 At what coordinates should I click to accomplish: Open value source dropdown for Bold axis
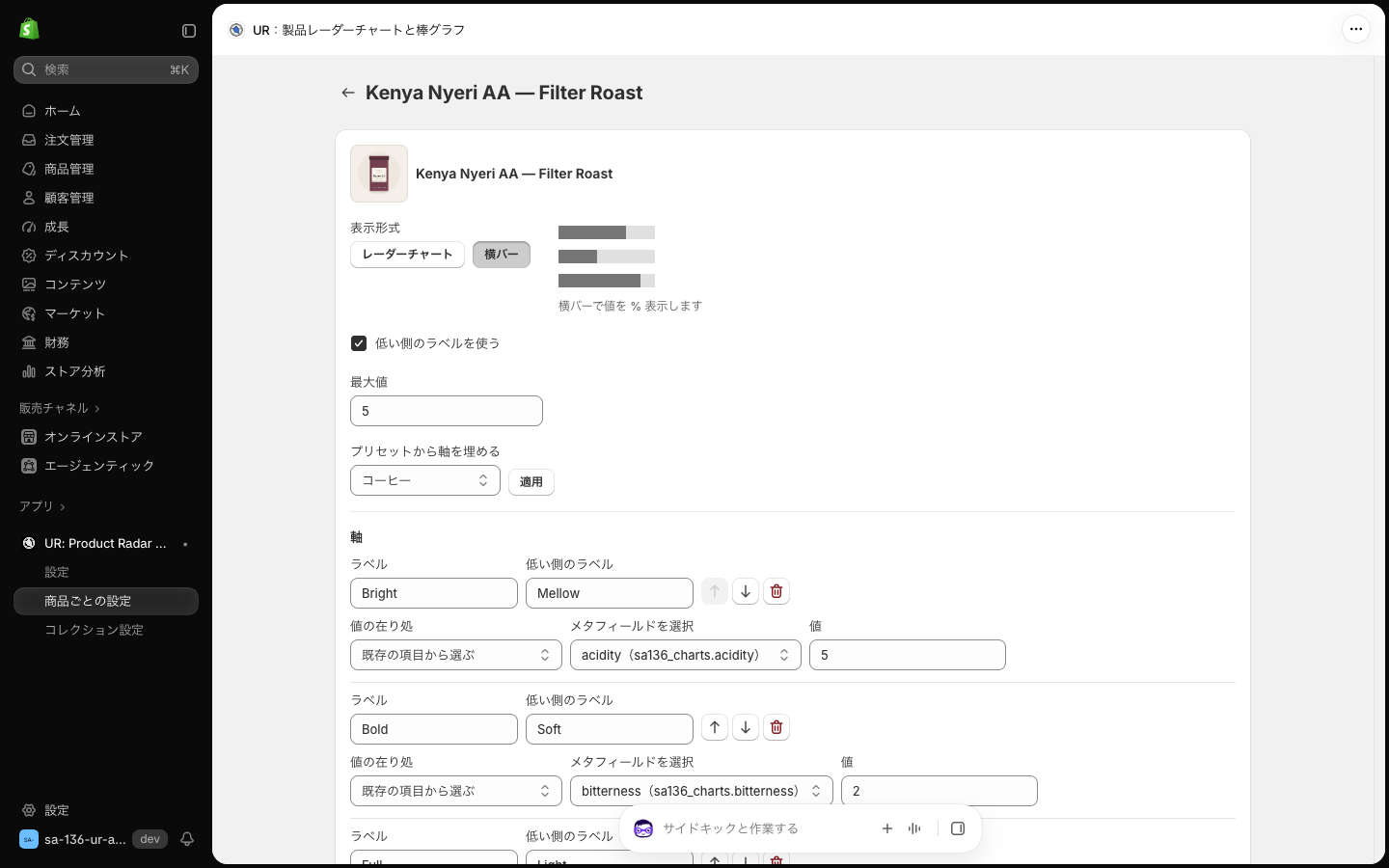[456, 791]
